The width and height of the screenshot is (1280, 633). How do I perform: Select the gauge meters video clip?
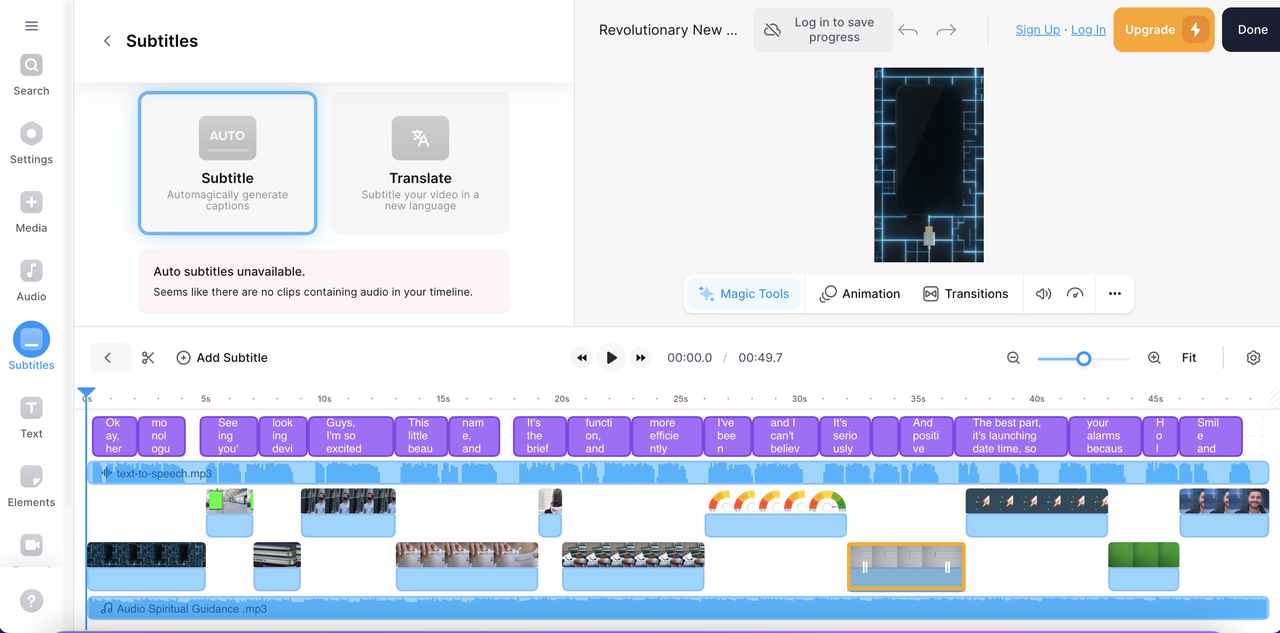775,513
